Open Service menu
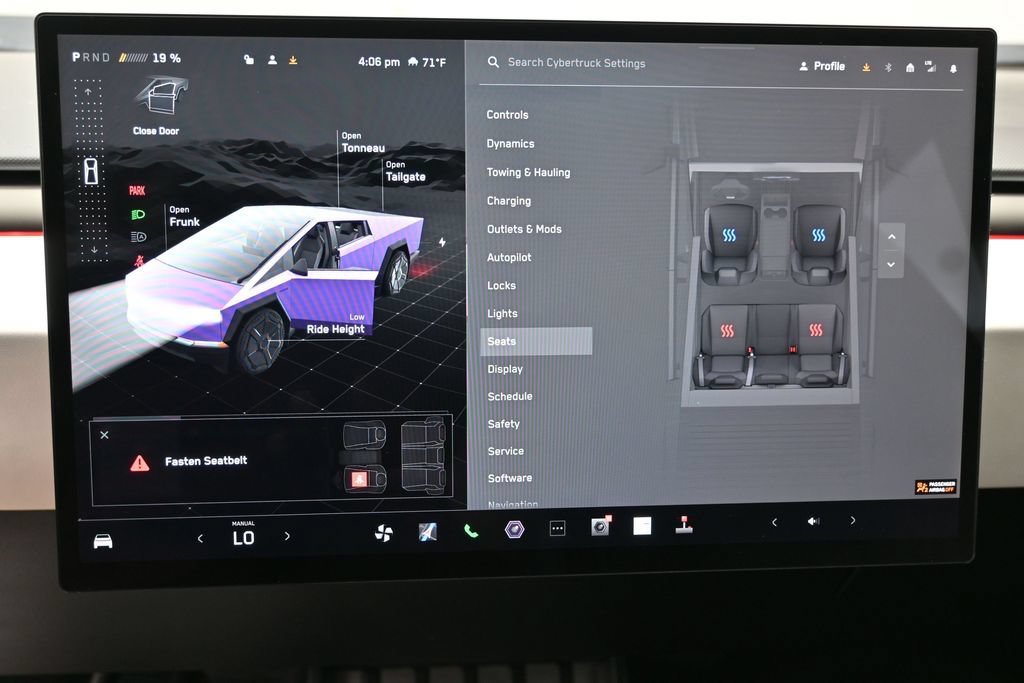 [x=505, y=451]
